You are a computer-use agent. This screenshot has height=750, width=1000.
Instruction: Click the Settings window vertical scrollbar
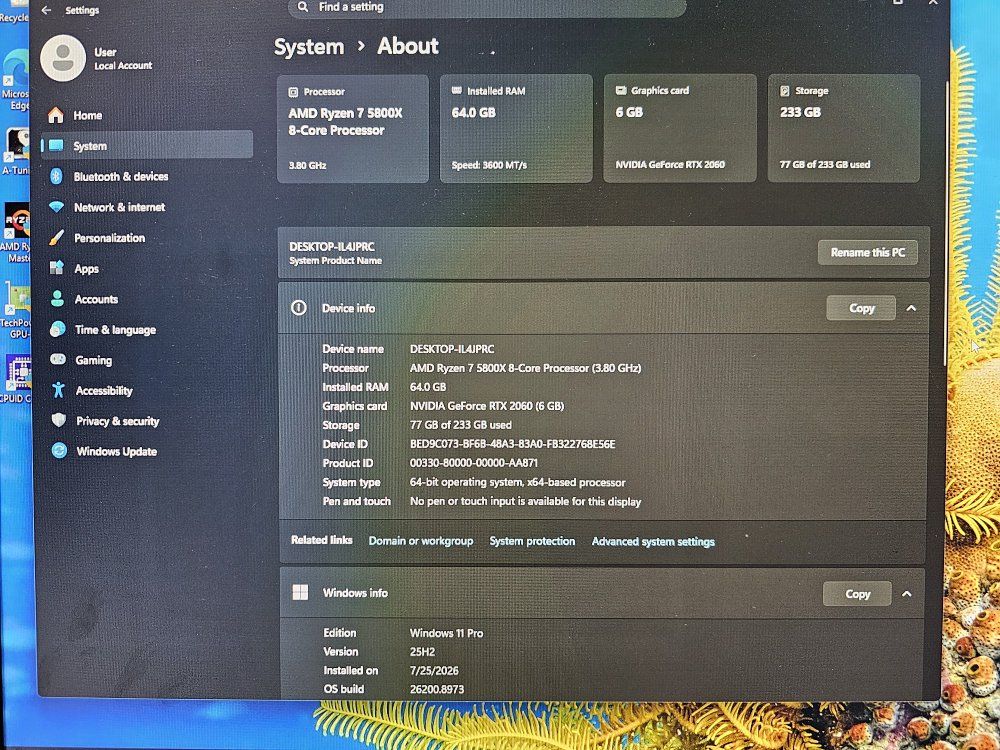[x=946, y=223]
